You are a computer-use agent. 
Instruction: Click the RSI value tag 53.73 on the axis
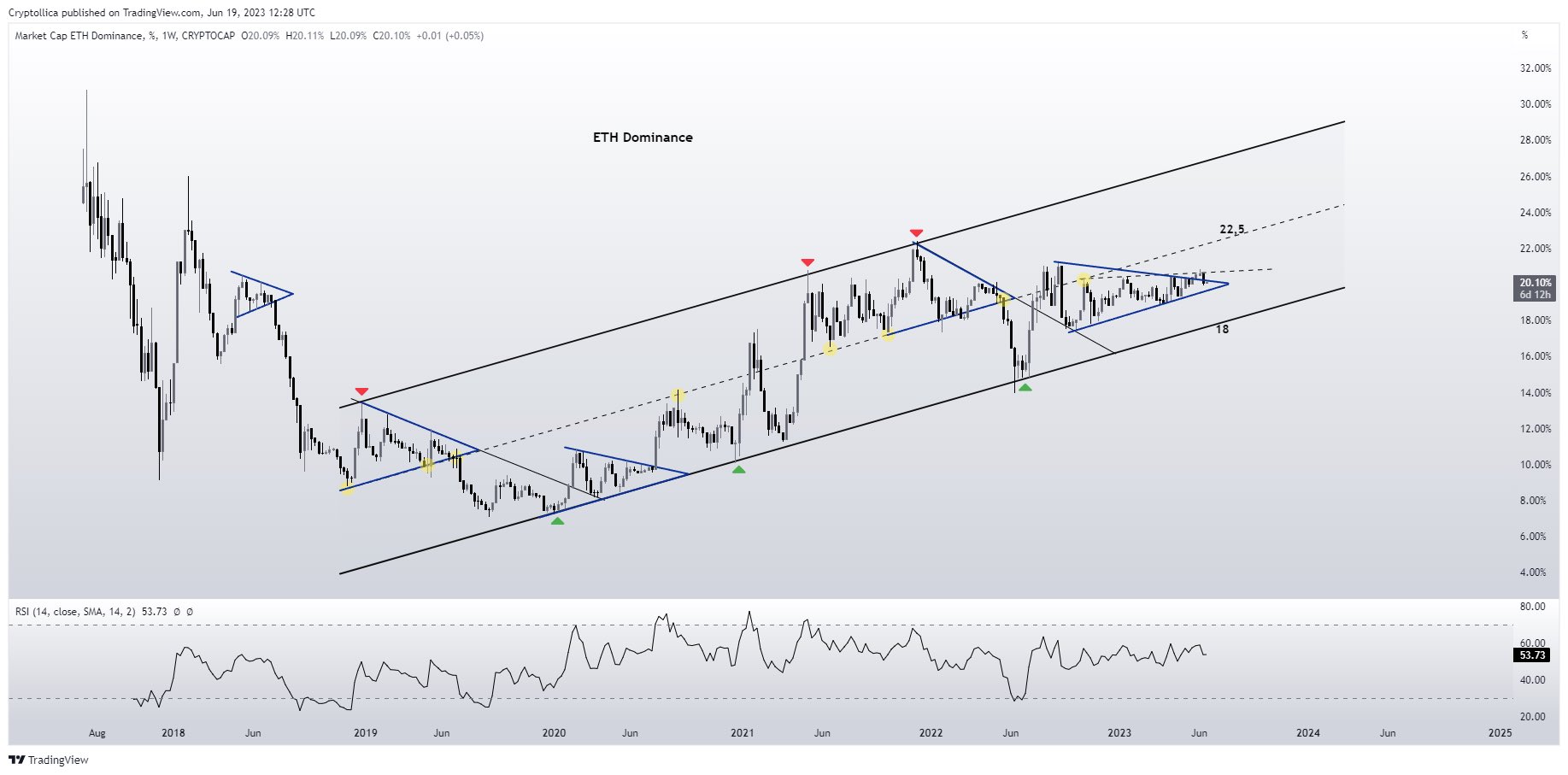point(1532,655)
